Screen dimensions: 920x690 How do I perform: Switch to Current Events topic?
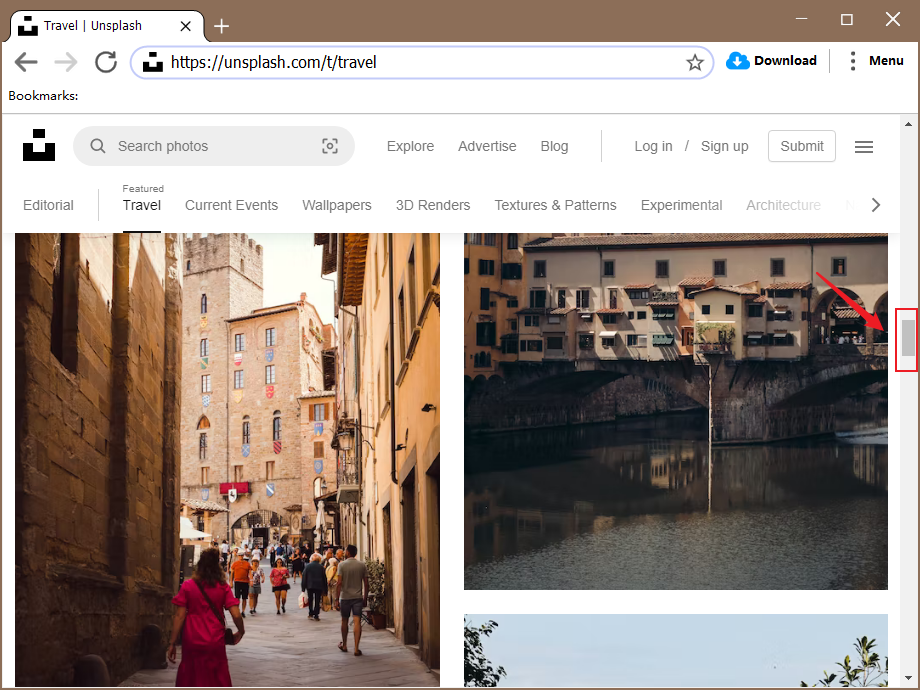(231, 205)
